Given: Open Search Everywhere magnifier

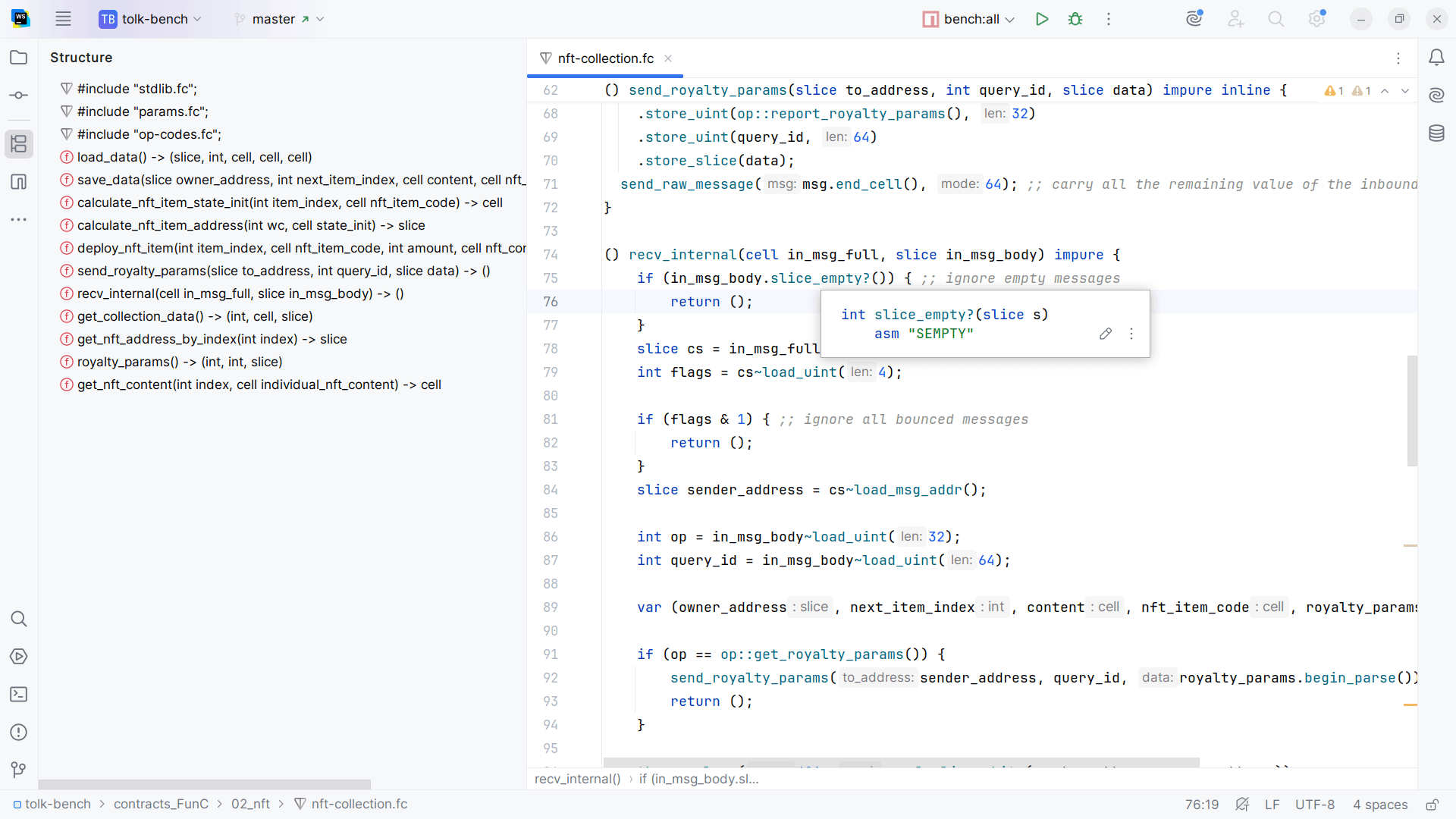Looking at the screenshot, I should tap(1276, 19).
